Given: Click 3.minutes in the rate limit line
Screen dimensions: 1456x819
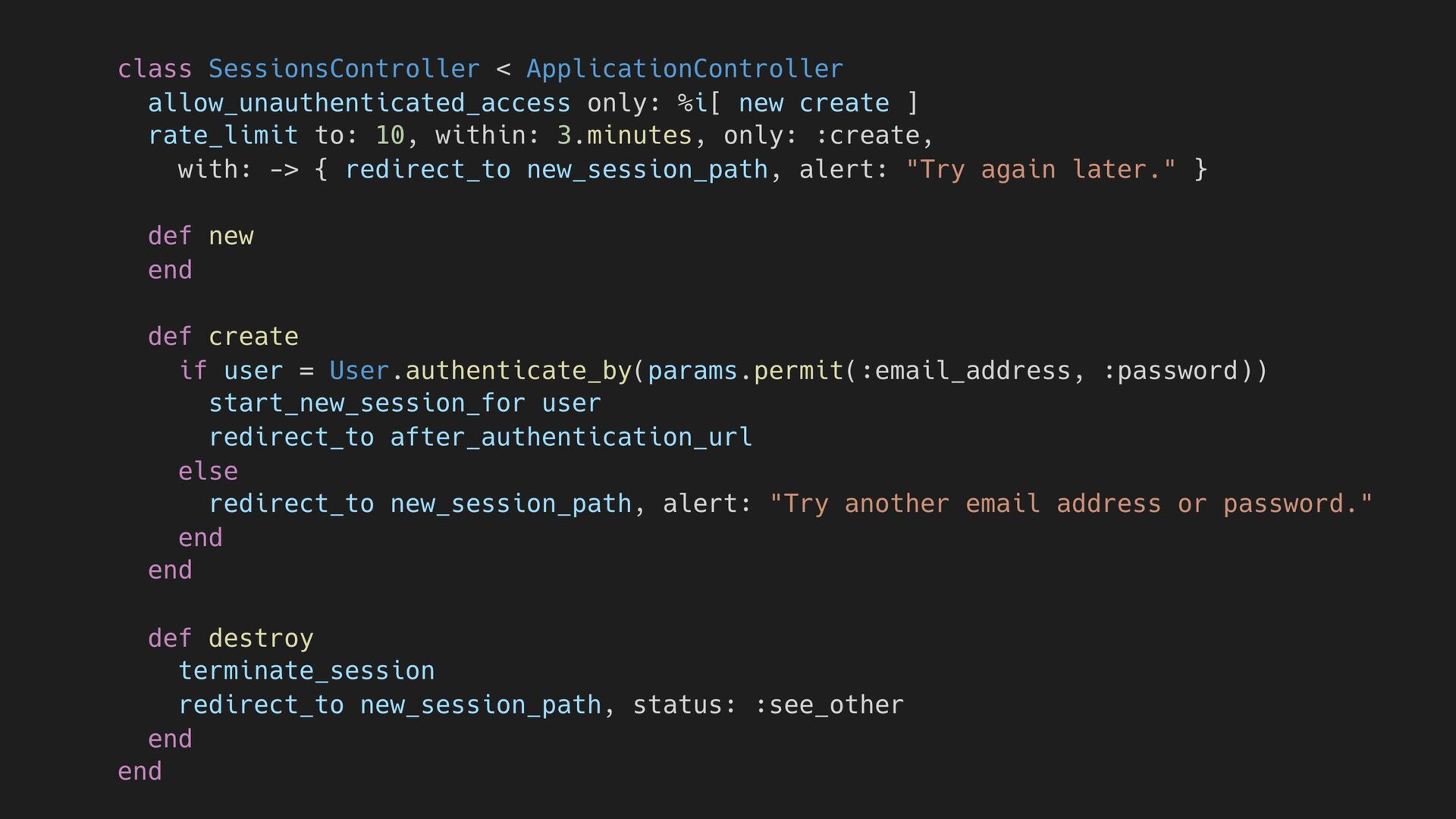Looking at the screenshot, I should coord(625,136).
